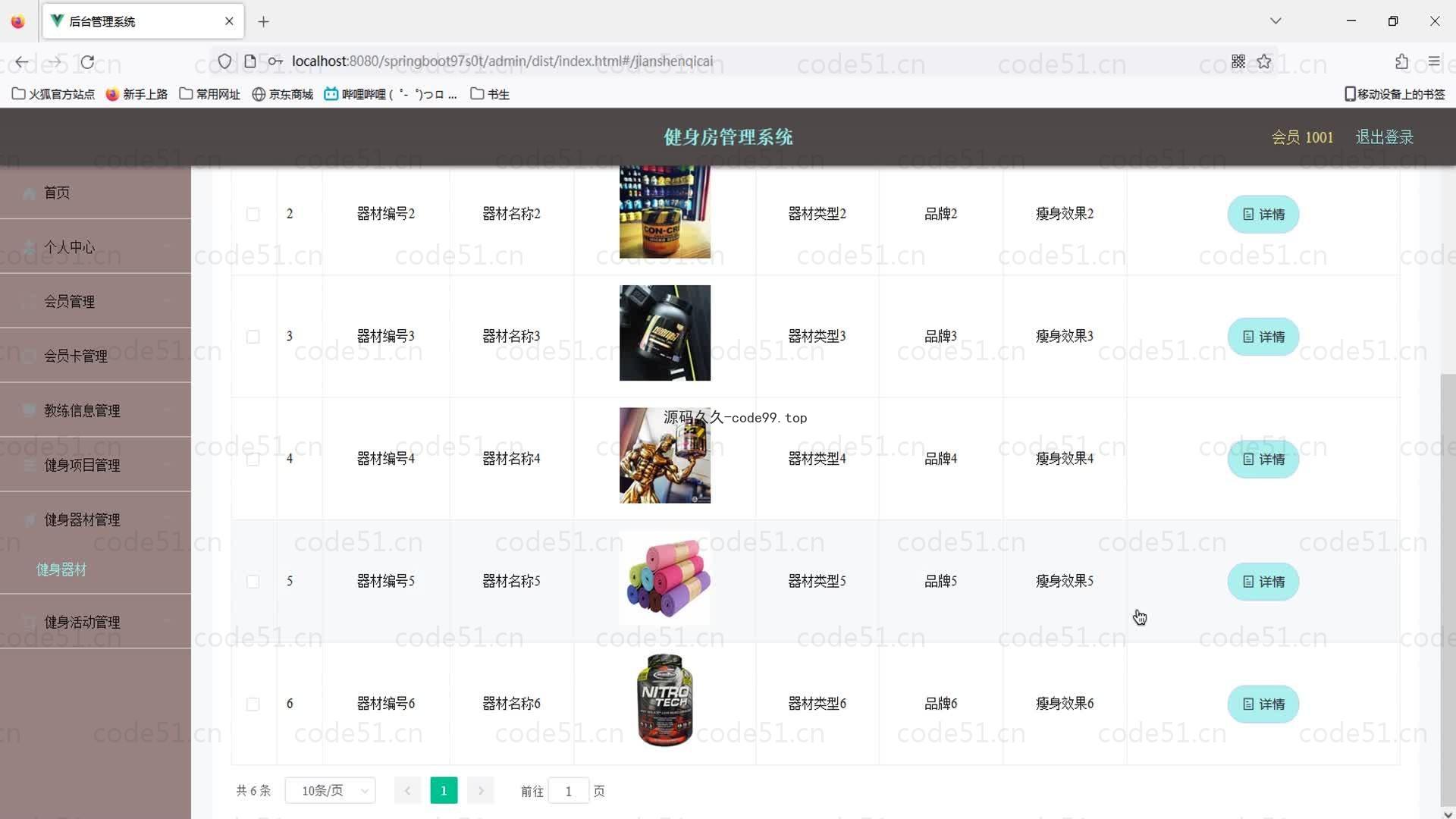Tick the checkbox for row 5
The width and height of the screenshot is (1456, 819).
click(x=253, y=582)
